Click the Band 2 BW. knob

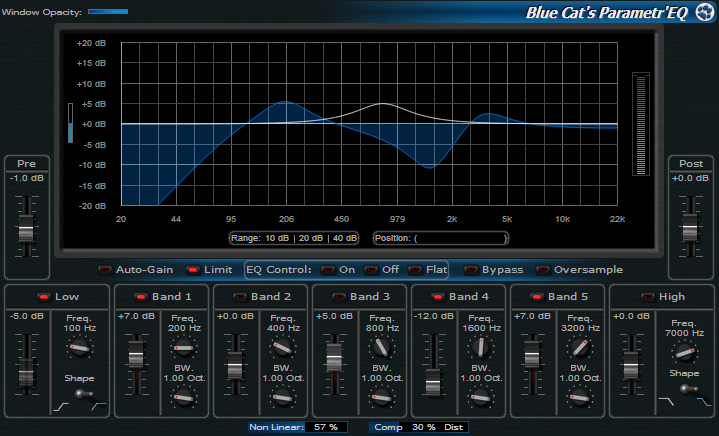point(283,398)
